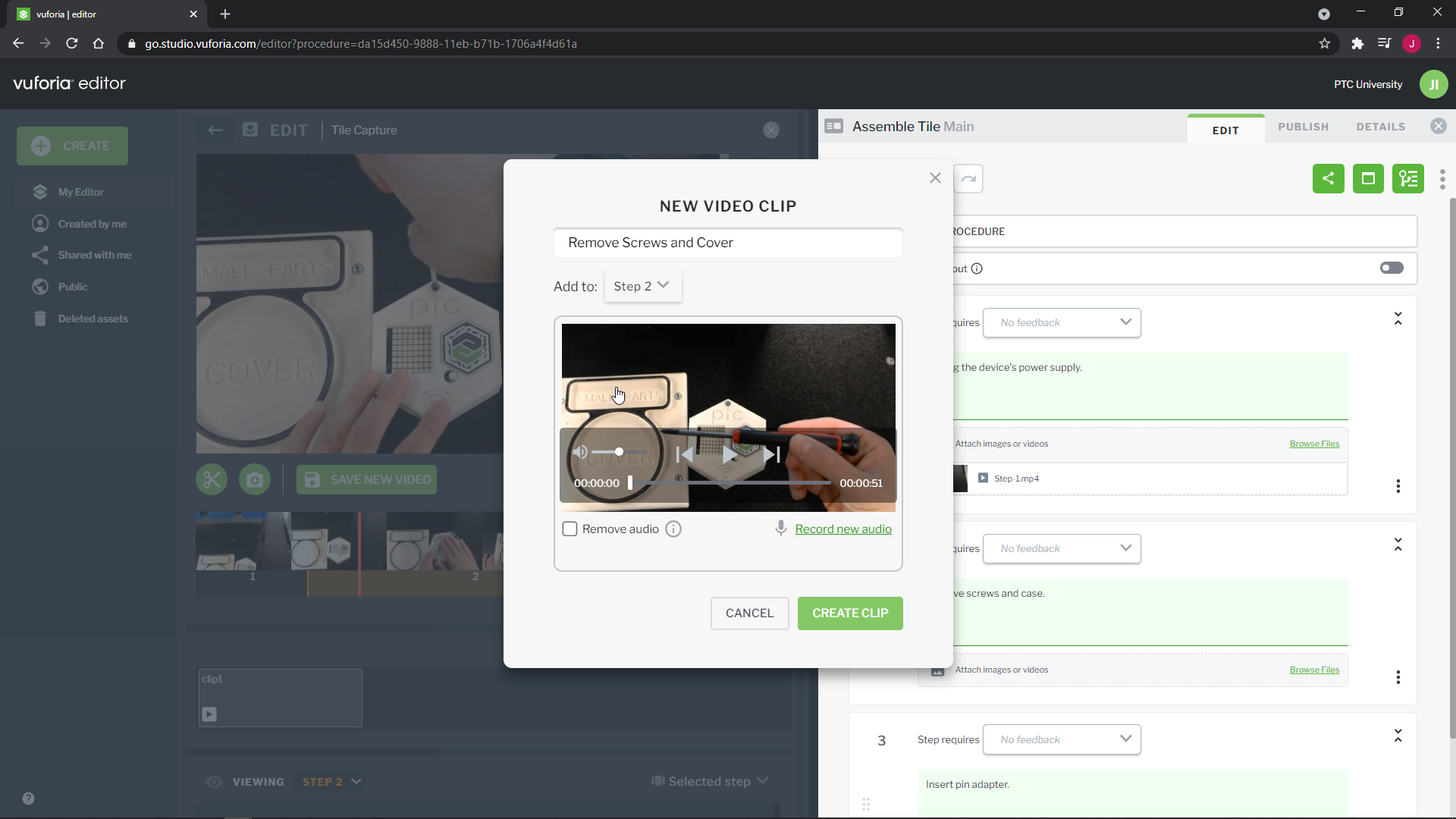Open Created by me section
Viewport: 1456px width, 819px height.
tap(92, 224)
